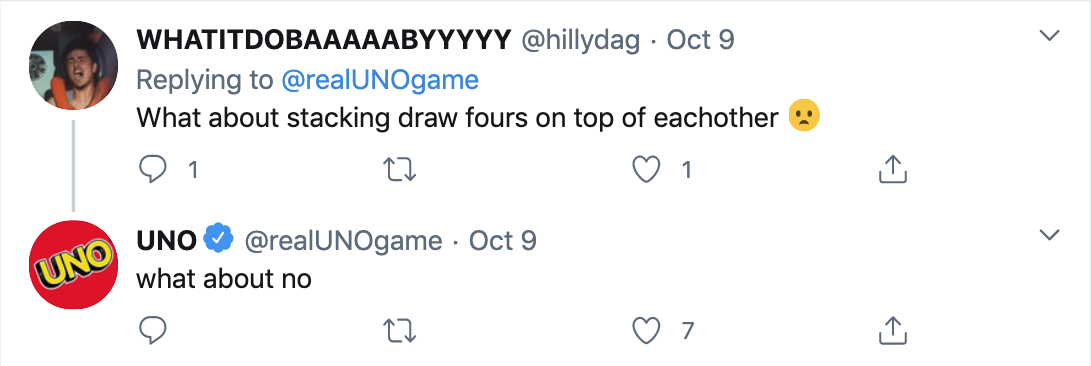Open more options chevron on UNO's tweet
The image size is (1091, 366).
[1049, 235]
